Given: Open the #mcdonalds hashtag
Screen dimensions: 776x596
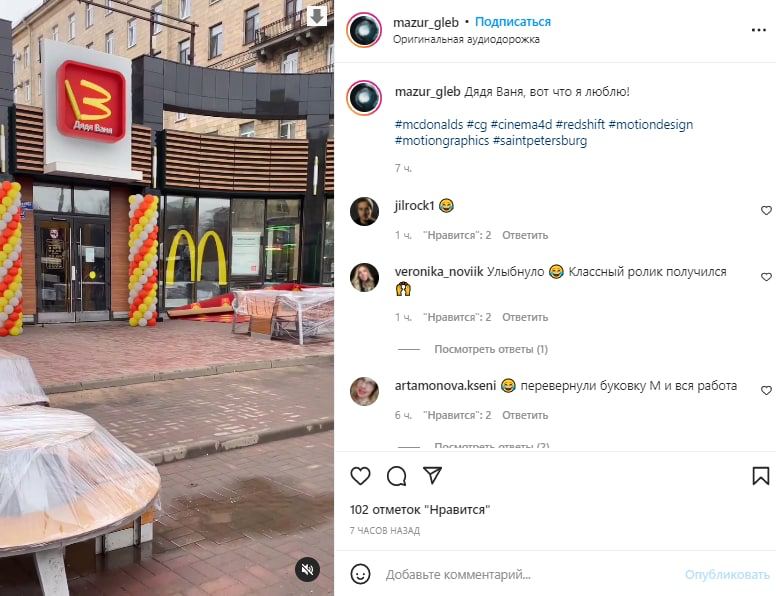Looking at the screenshot, I should coord(429,124).
